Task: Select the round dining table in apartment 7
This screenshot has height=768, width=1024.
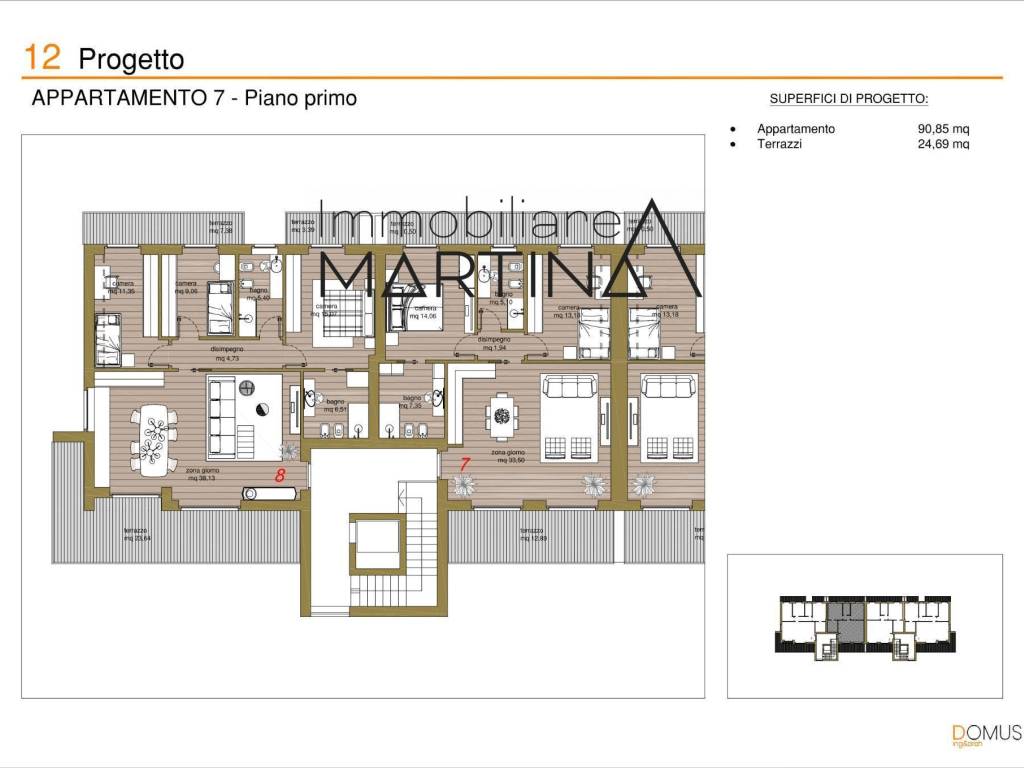Action: coord(501,416)
